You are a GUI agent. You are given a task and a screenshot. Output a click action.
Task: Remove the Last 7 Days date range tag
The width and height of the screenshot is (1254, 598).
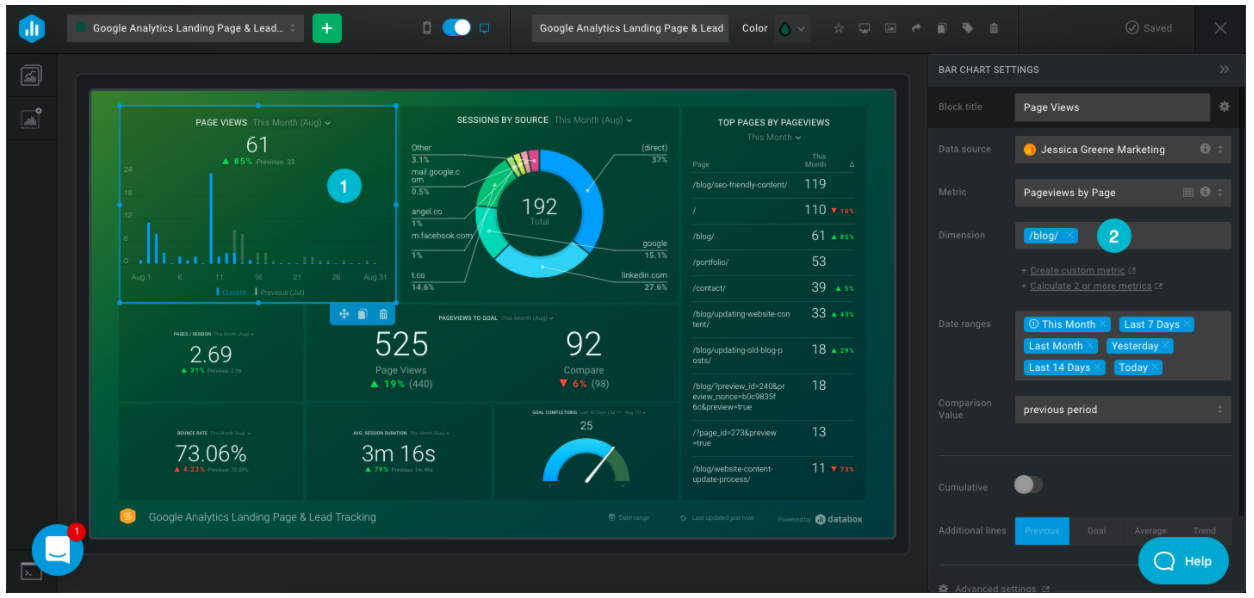pyautogui.click(x=1187, y=324)
